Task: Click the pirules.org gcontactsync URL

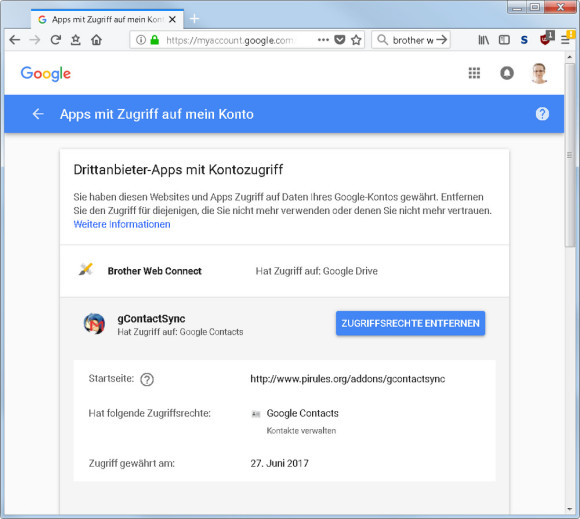Action: click(347, 379)
